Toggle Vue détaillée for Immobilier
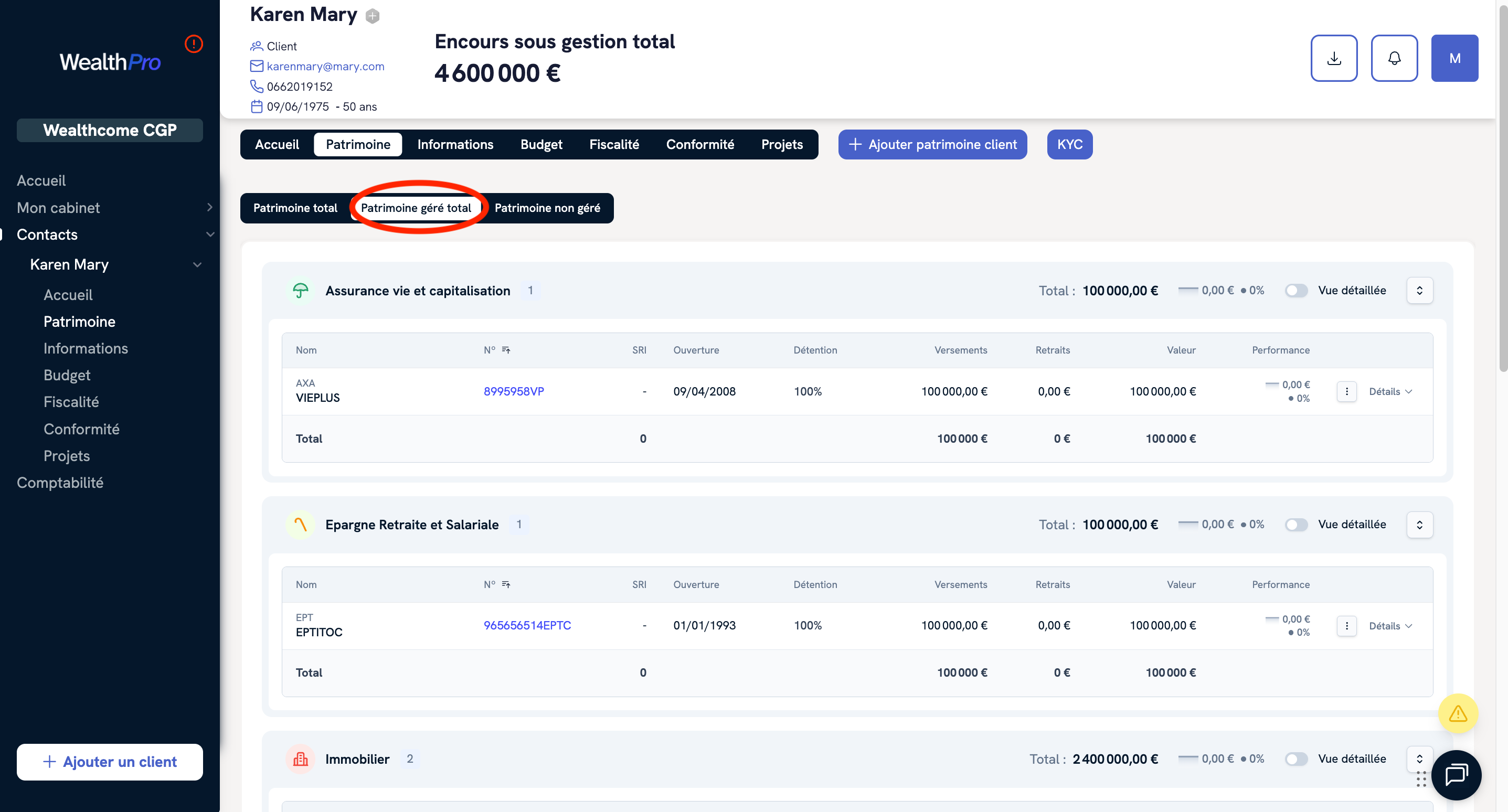1508x812 pixels. coord(1296,758)
